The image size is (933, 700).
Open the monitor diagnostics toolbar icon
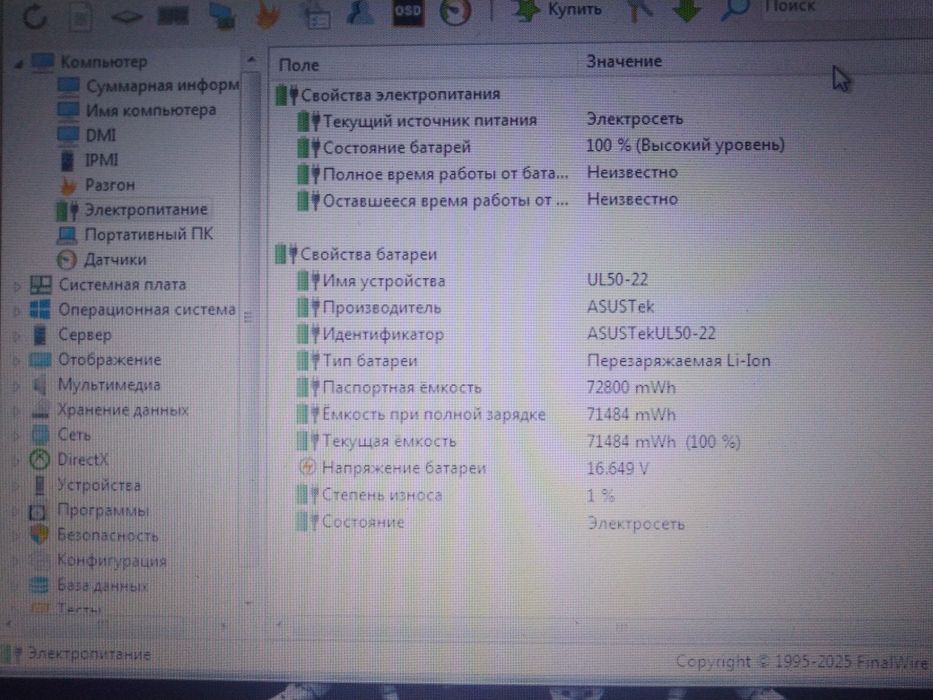(x=222, y=15)
